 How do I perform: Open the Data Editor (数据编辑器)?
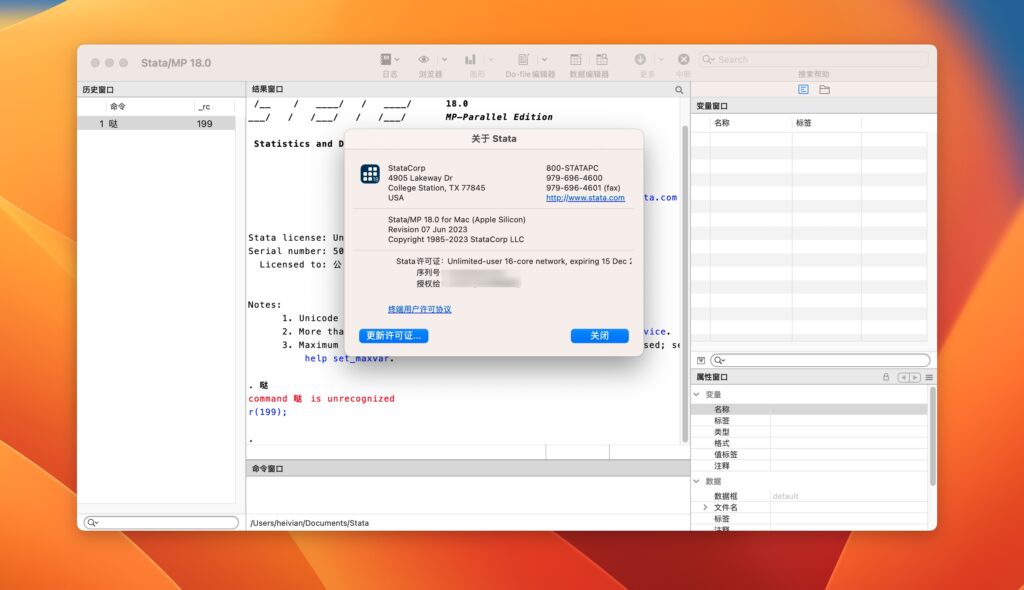576,59
